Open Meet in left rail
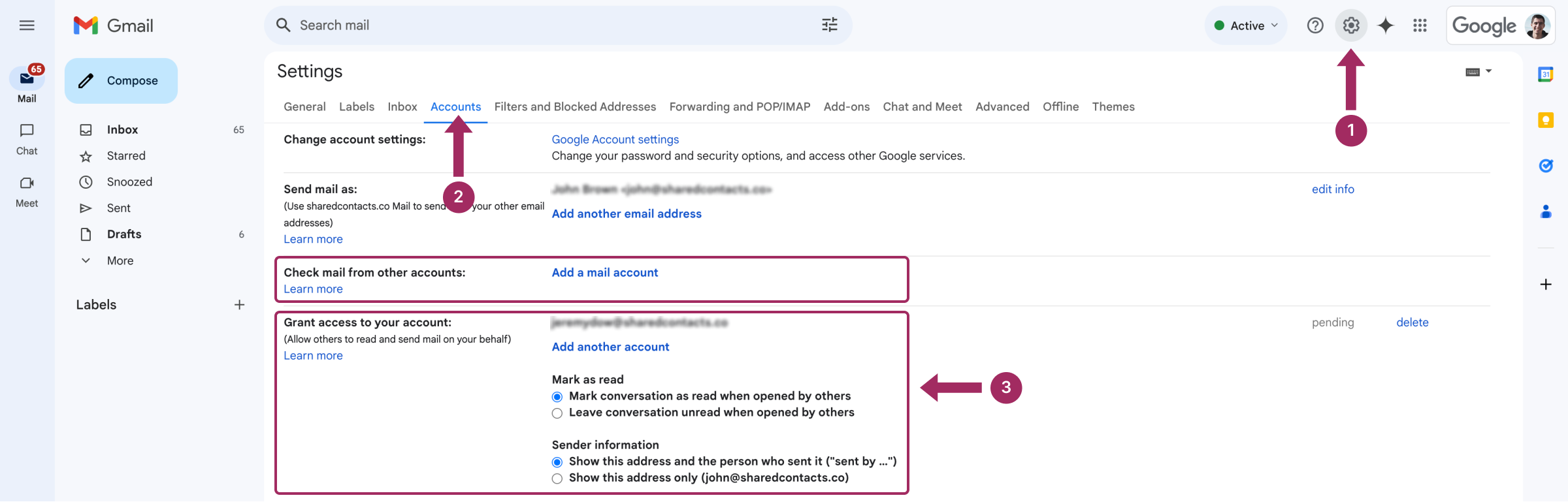 [27, 192]
